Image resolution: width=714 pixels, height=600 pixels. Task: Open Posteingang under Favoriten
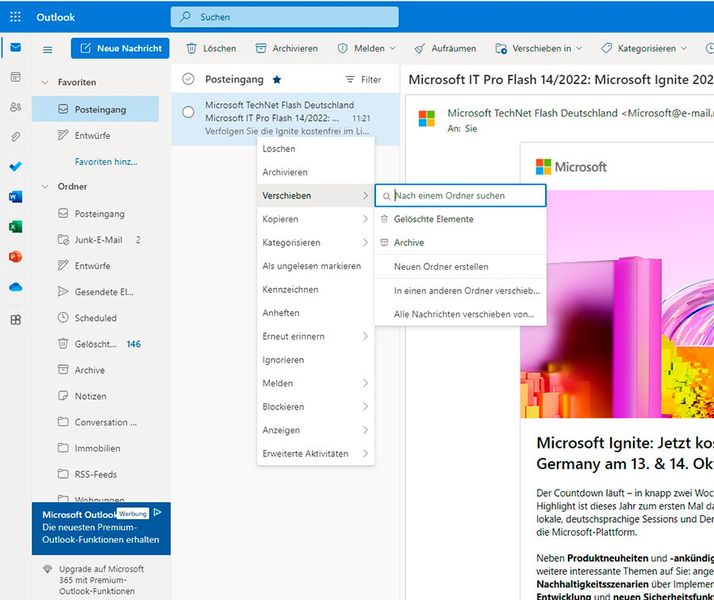coord(96,109)
